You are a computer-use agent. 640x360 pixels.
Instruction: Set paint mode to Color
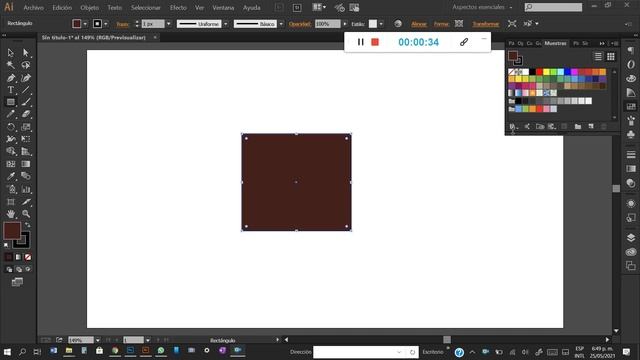[x=9, y=257]
